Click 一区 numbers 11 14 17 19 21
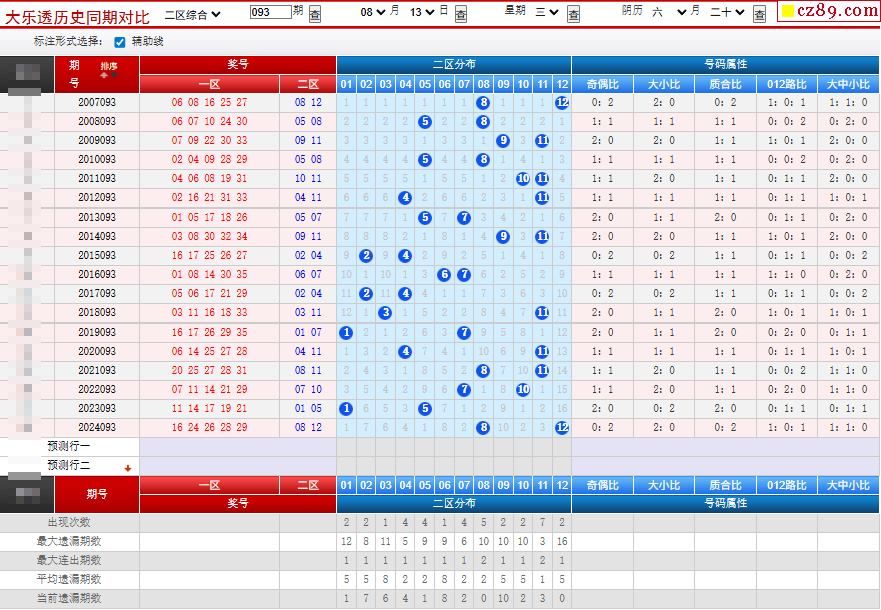Screen dimensions: 881x610 tap(210, 408)
